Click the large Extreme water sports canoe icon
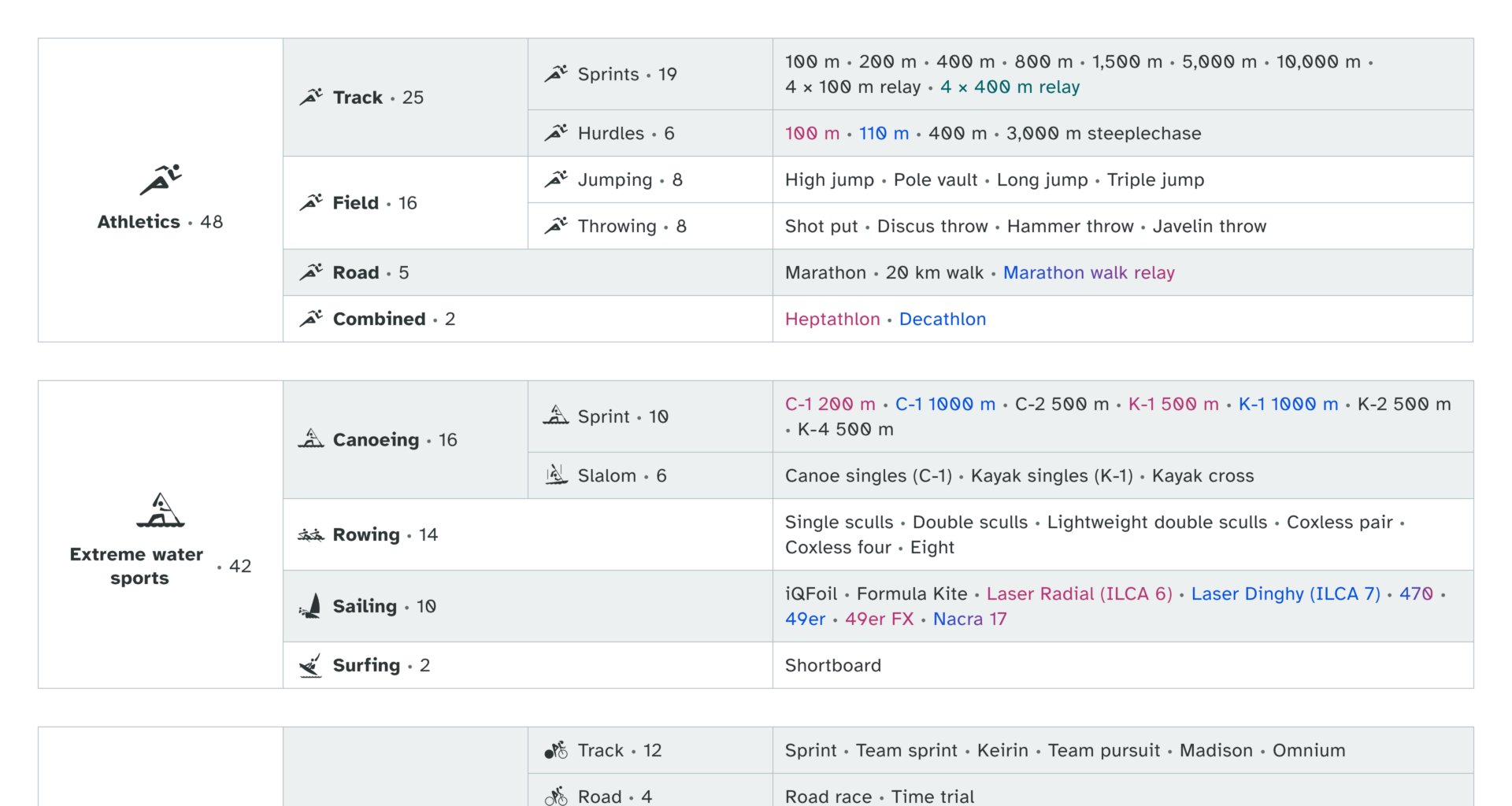1512x806 pixels. 161,510
